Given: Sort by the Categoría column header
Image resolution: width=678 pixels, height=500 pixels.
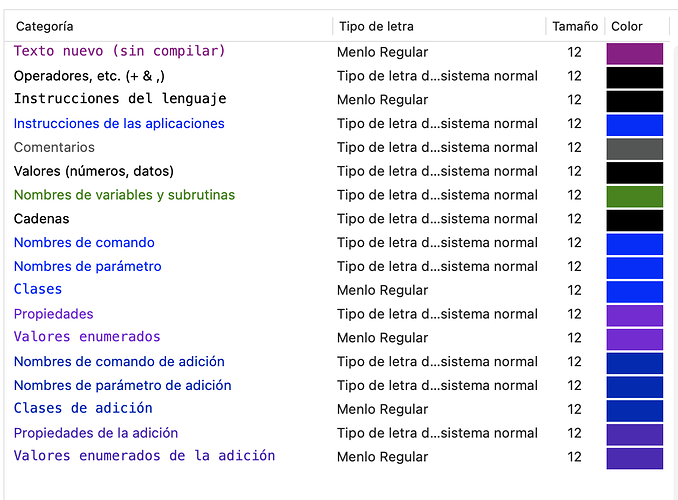Looking at the screenshot, I should pyautogui.click(x=45, y=26).
